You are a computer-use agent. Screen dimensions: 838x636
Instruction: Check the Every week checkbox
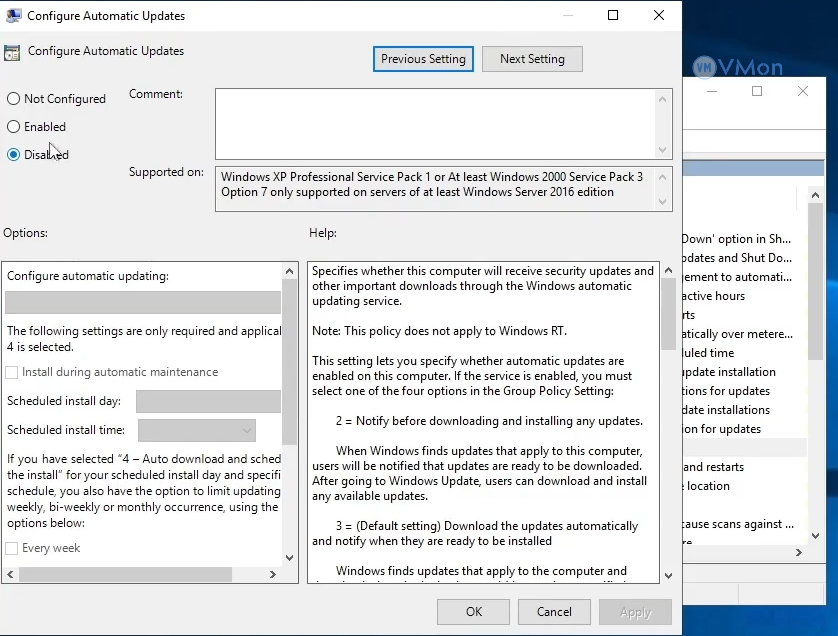click(12, 548)
